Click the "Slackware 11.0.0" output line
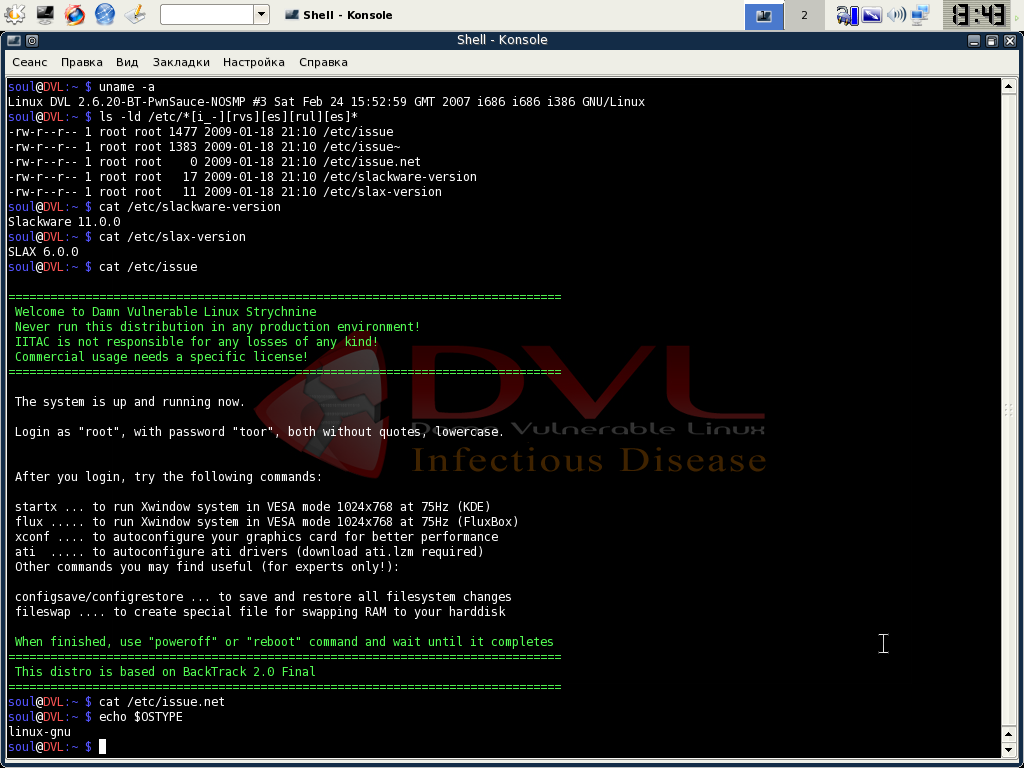The width and height of the screenshot is (1024, 768). click(x=64, y=222)
